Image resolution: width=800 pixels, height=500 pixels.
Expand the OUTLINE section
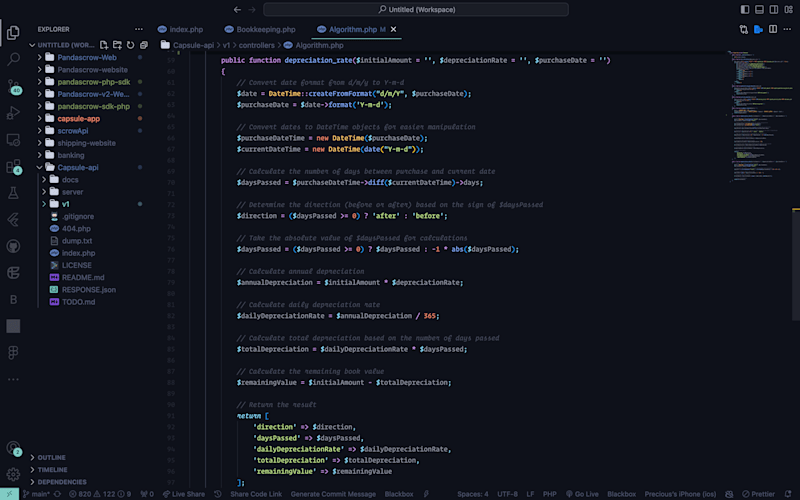(x=51, y=457)
